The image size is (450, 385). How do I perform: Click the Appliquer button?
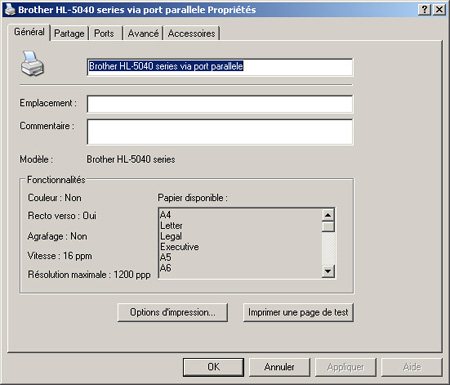[345, 367]
